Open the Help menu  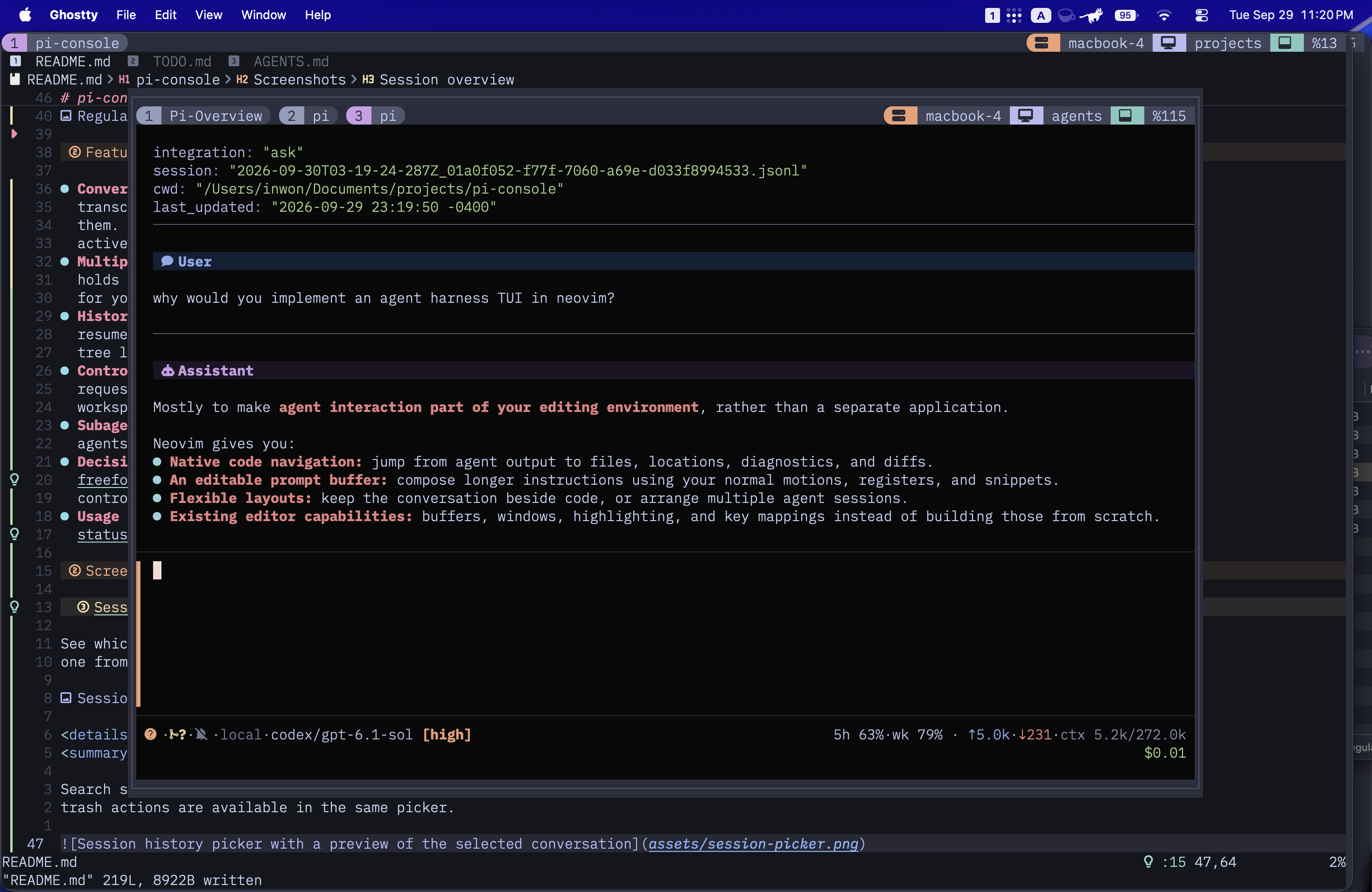tap(318, 15)
